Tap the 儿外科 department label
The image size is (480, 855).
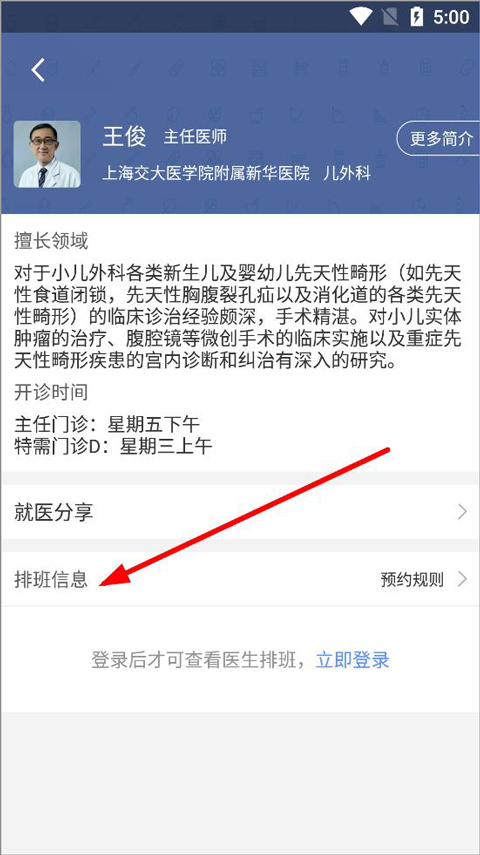tap(347, 173)
